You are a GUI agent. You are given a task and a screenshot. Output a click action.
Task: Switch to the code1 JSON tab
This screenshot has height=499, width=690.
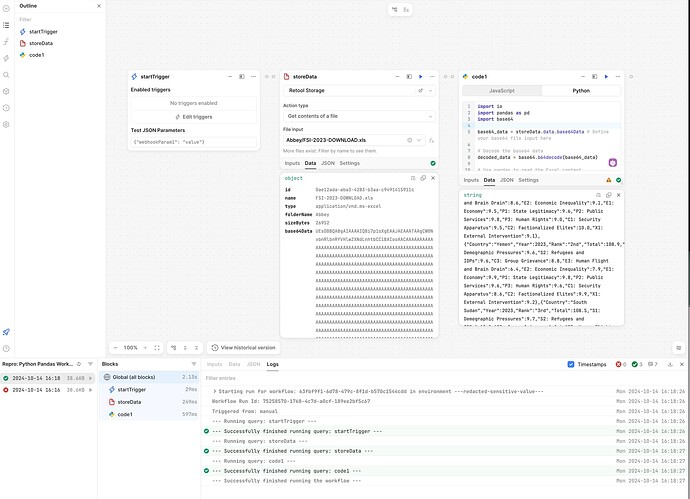pyautogui.click(x=507, y=180)
